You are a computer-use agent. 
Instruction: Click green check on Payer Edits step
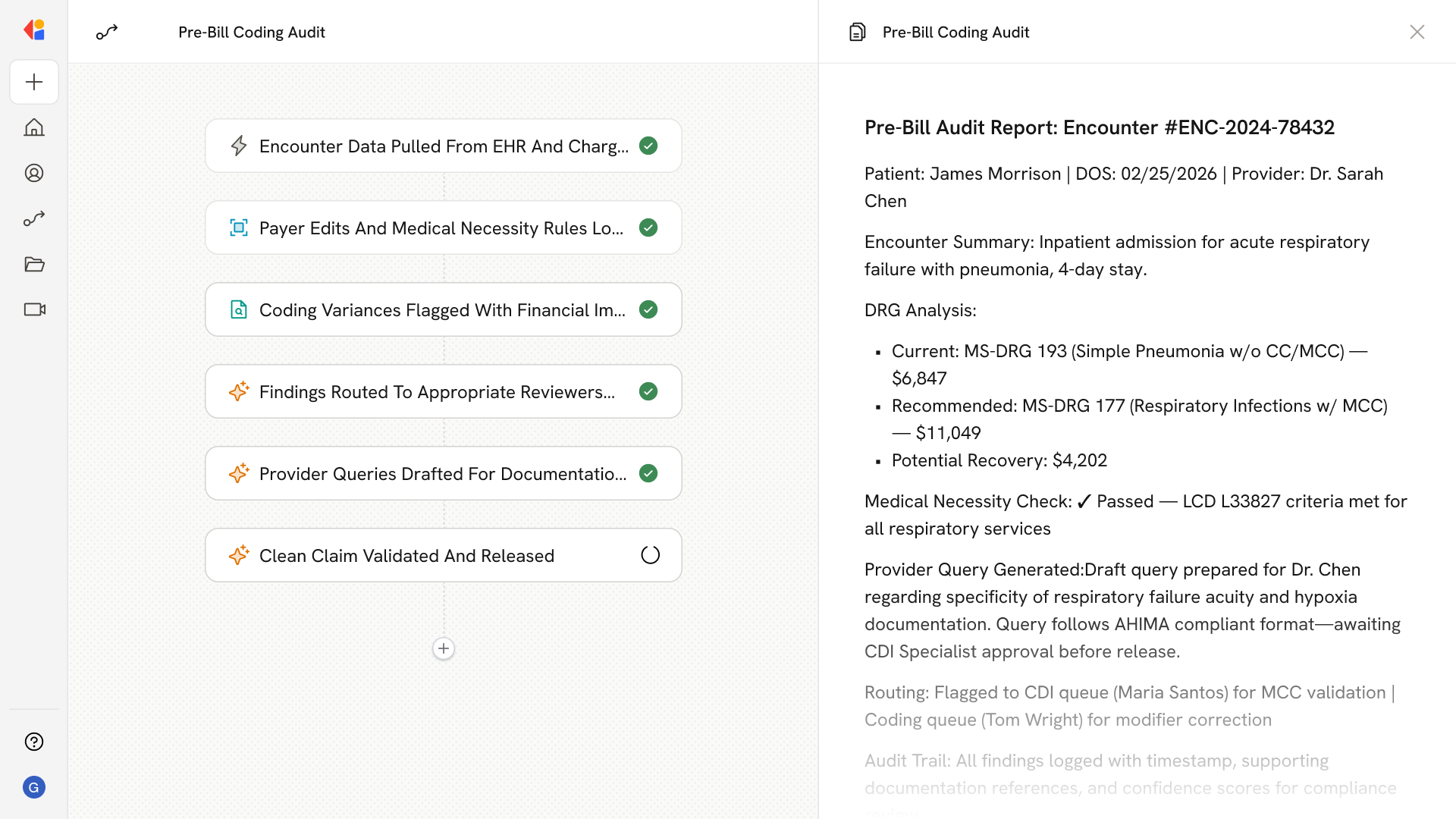(x=648, y=227)
